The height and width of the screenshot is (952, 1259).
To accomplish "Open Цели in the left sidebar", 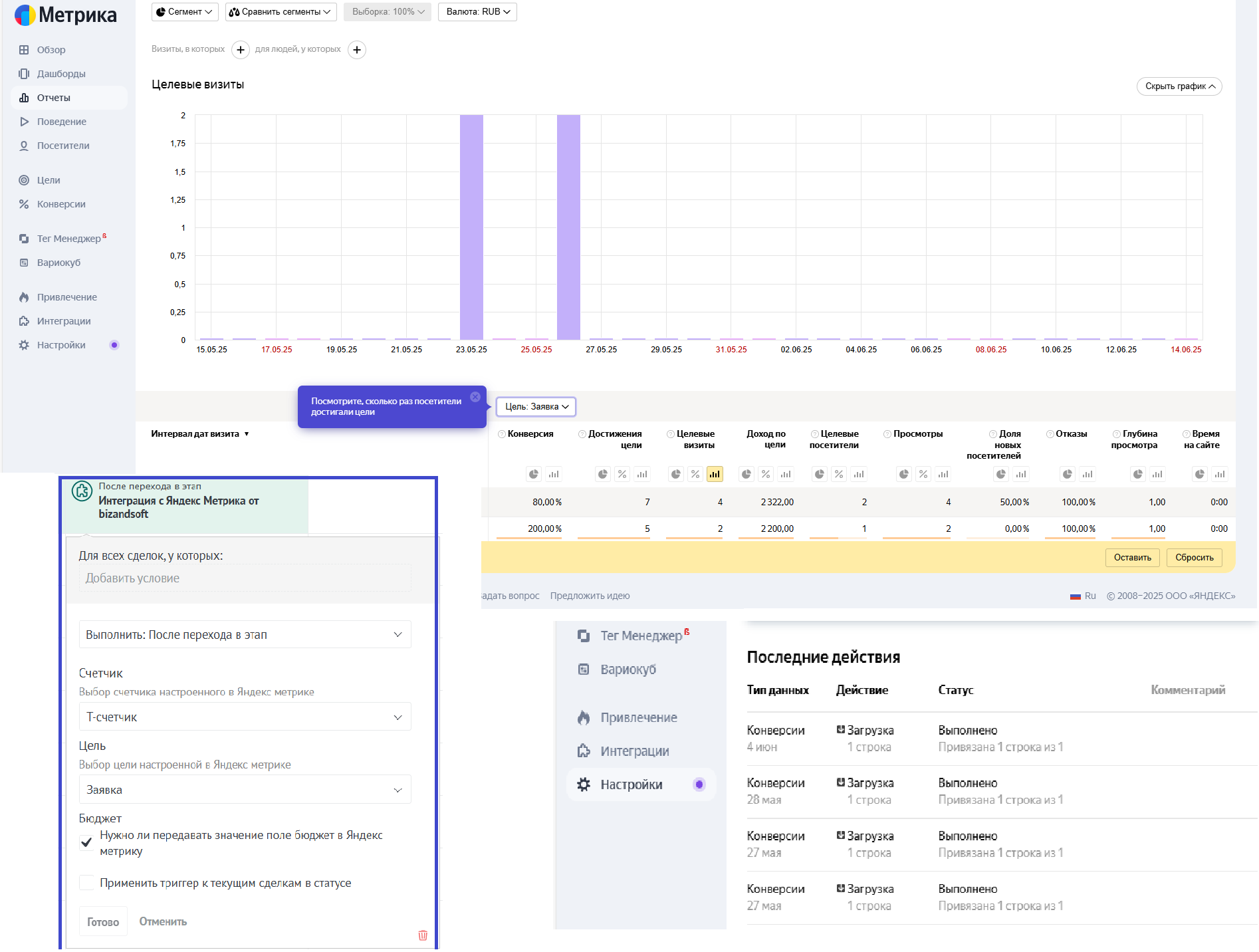I will (x=49, y=180).
